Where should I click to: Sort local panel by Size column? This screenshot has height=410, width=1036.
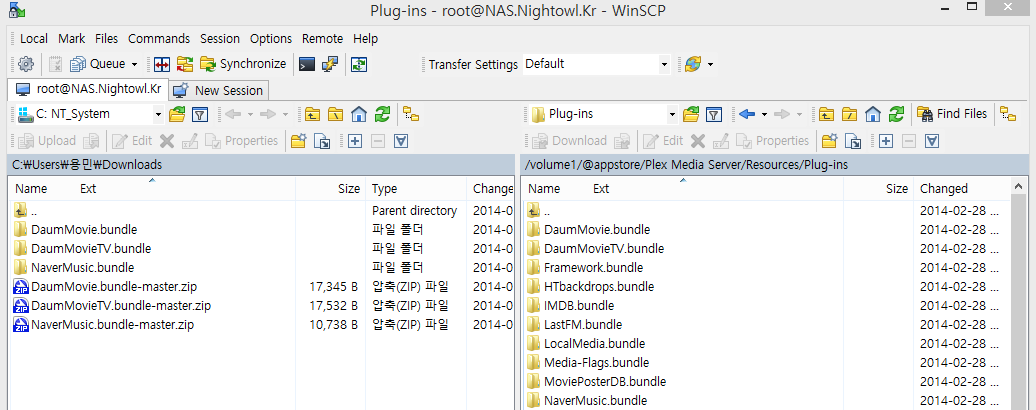click(330, 189)
